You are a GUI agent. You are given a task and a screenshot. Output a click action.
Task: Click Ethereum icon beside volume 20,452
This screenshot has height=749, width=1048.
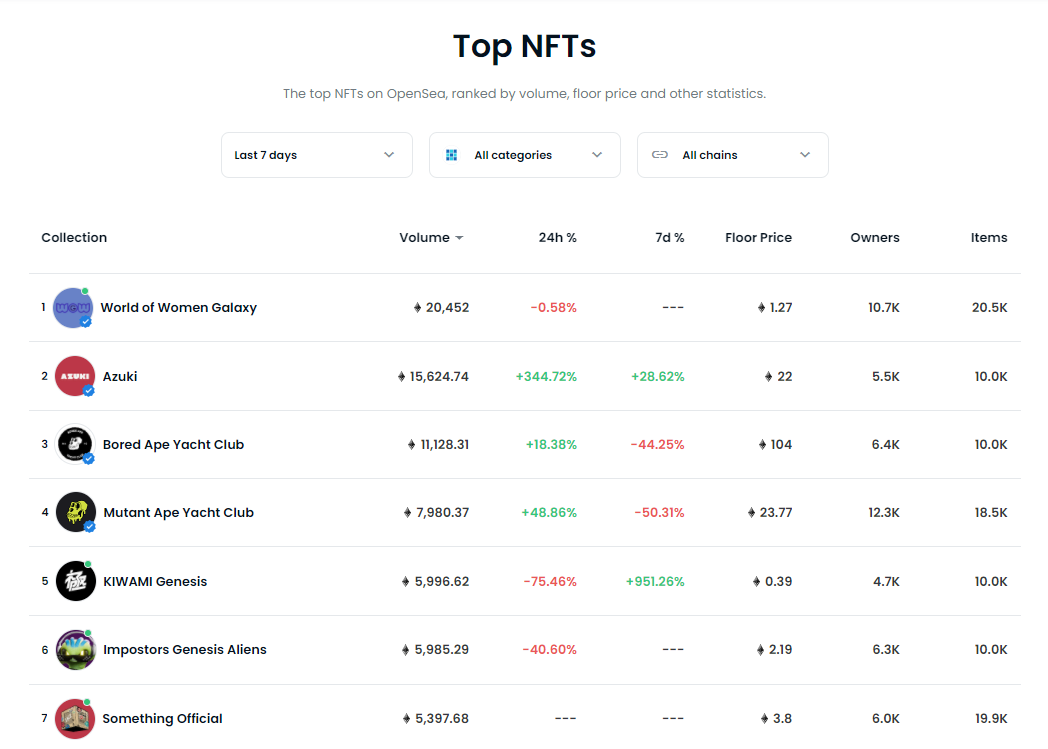(418, 308)
